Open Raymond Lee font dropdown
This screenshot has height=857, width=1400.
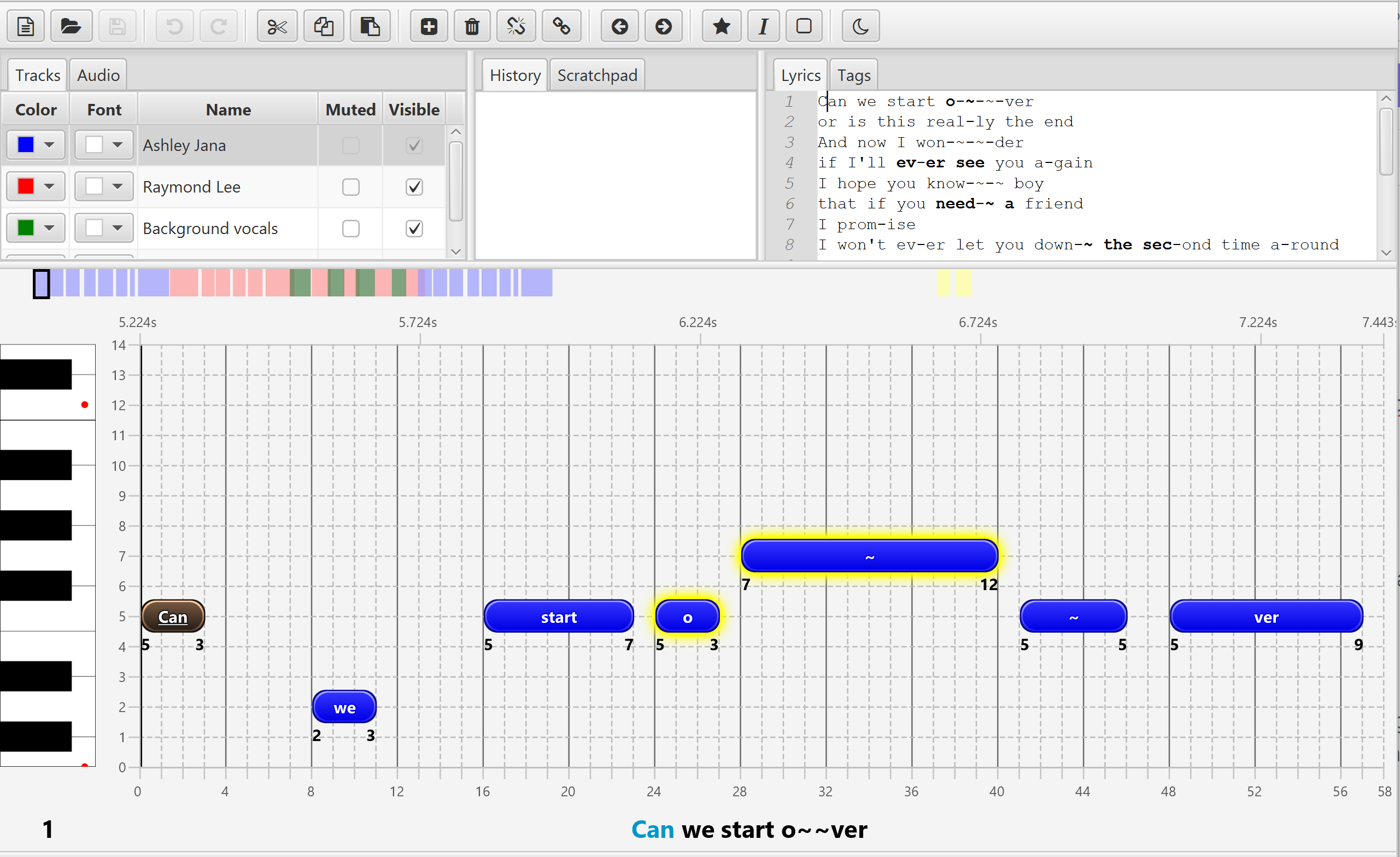click(x=118, y=186)
